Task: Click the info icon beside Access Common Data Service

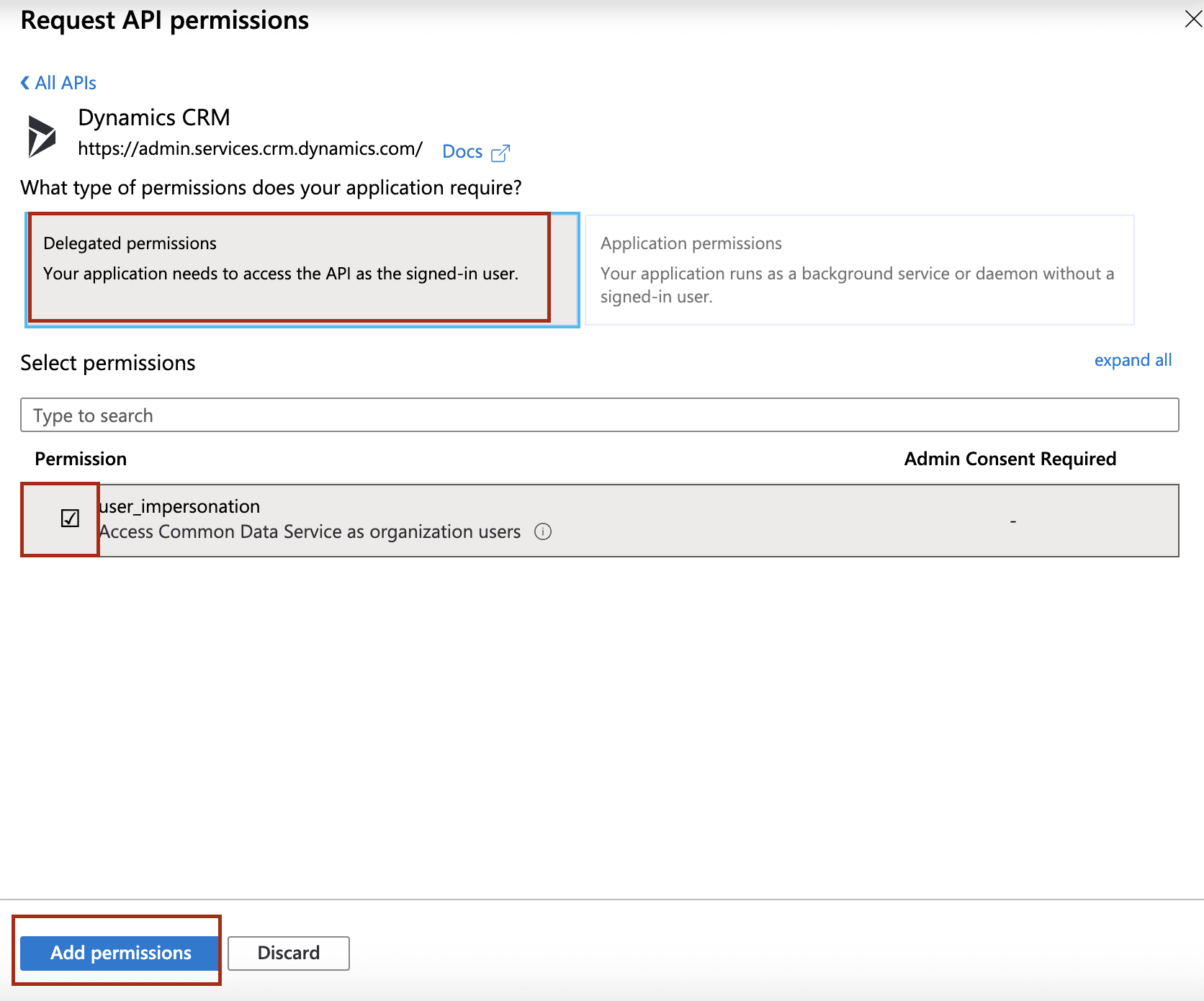Action: [x=544, y=532]
